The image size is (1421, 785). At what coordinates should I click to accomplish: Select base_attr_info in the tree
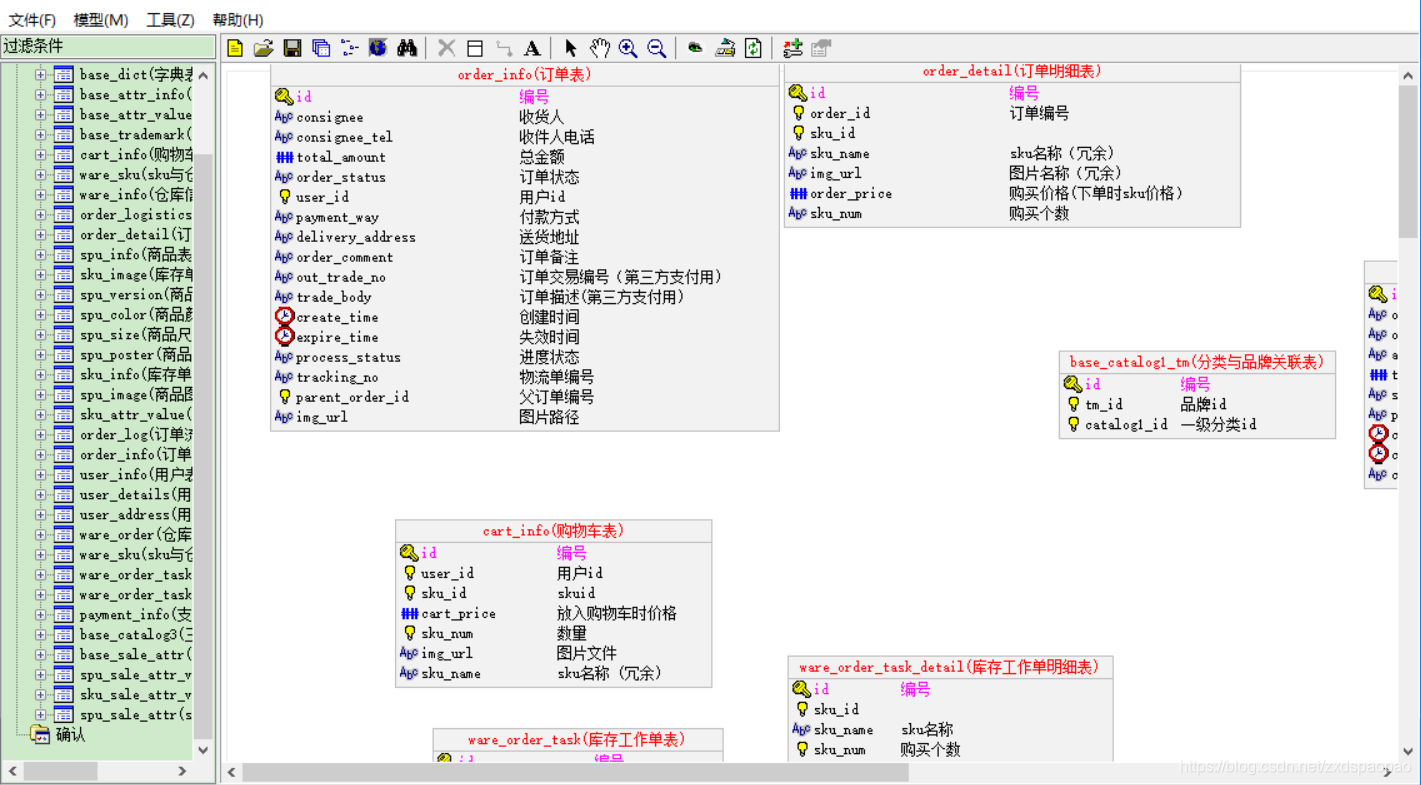[x=134, y=94]
